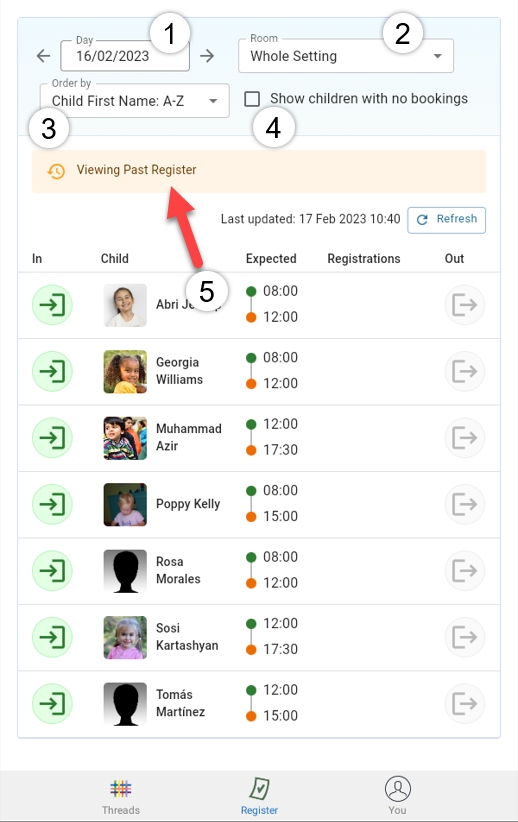Sign in Muhammad Azir with the green arrow

[x=52, y=438]
